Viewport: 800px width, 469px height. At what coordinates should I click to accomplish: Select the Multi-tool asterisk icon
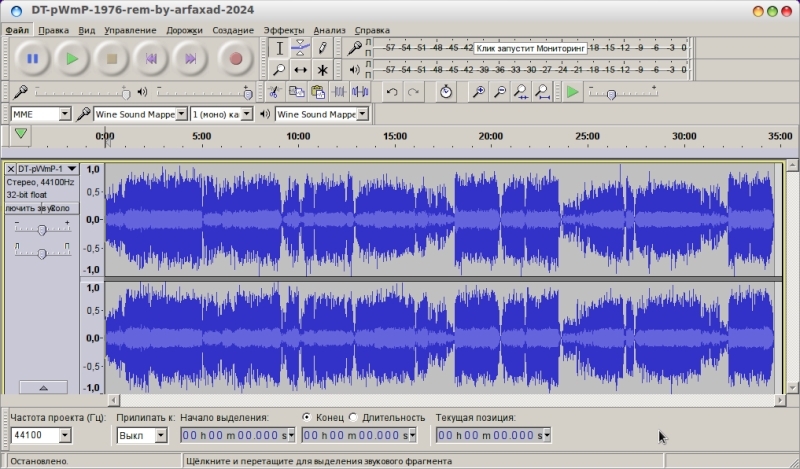322,69
